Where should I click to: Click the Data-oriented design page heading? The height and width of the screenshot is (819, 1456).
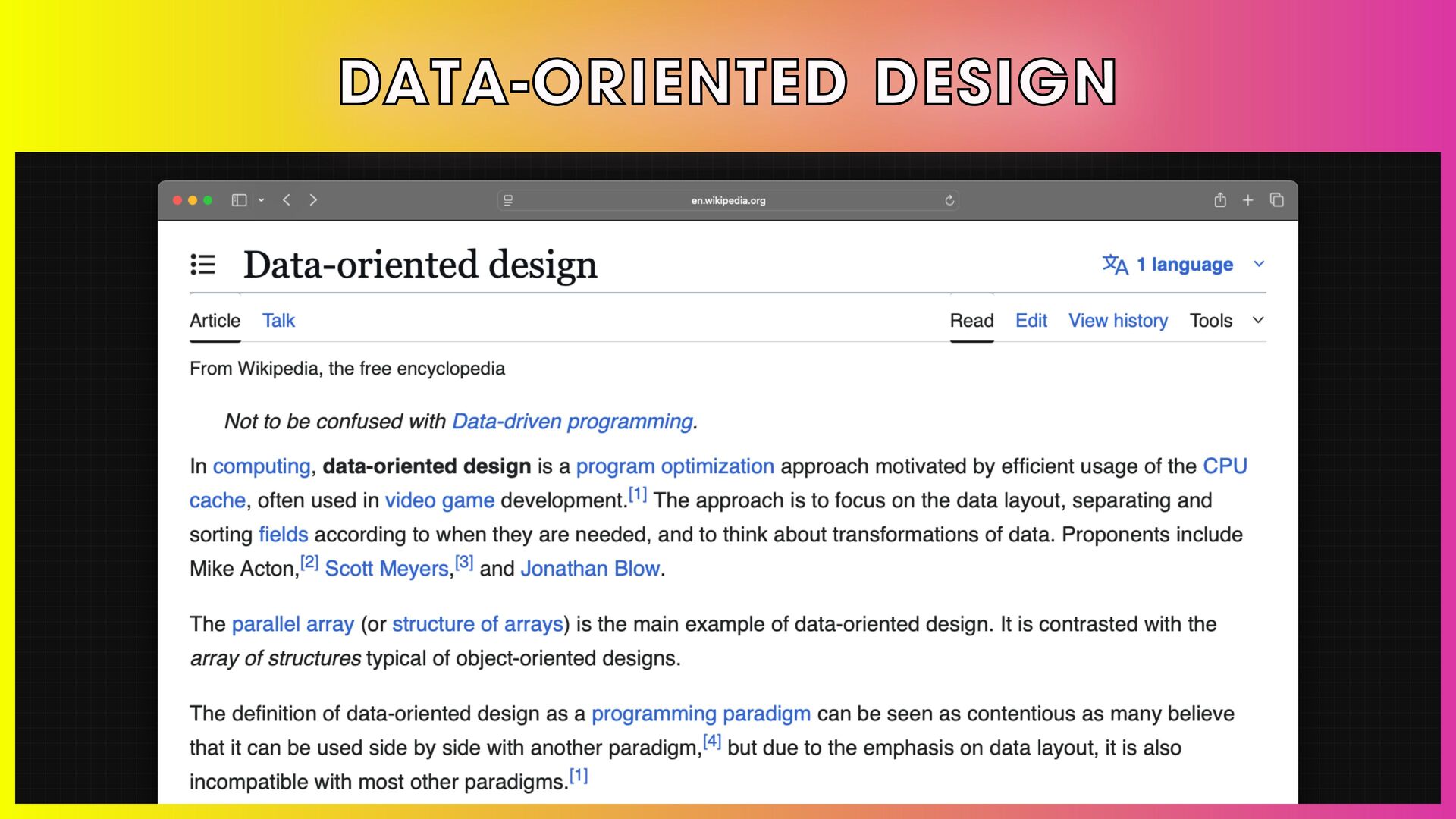(x=420, y=265)
